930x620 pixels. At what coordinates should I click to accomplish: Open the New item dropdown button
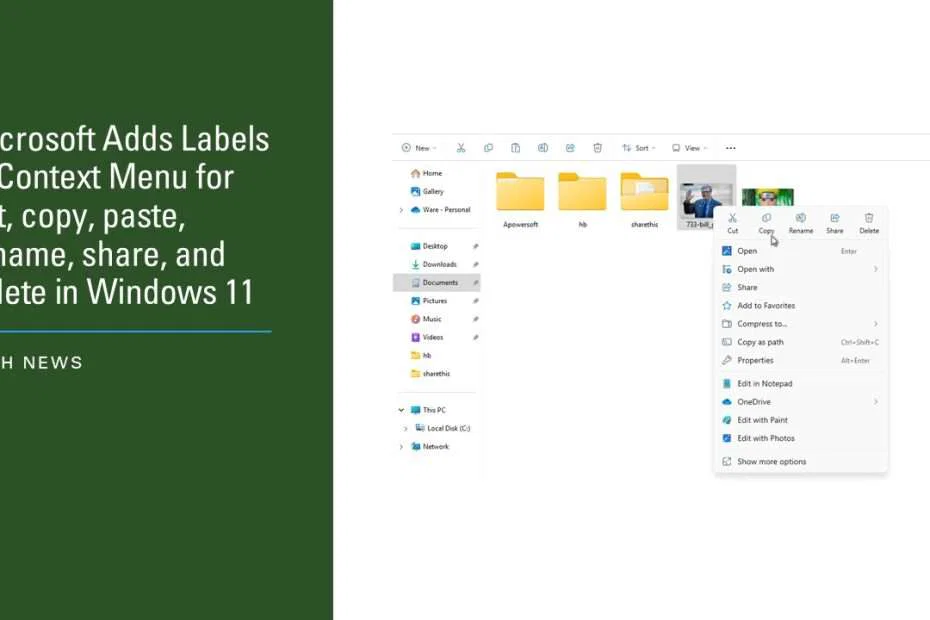click(419, 147)
